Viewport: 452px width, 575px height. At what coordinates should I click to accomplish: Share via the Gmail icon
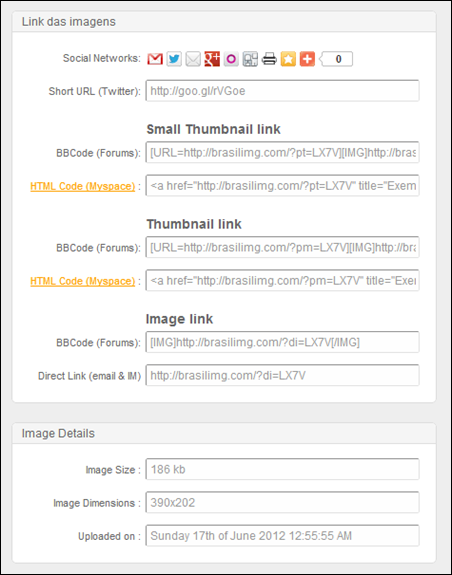[x=155, y=59]
